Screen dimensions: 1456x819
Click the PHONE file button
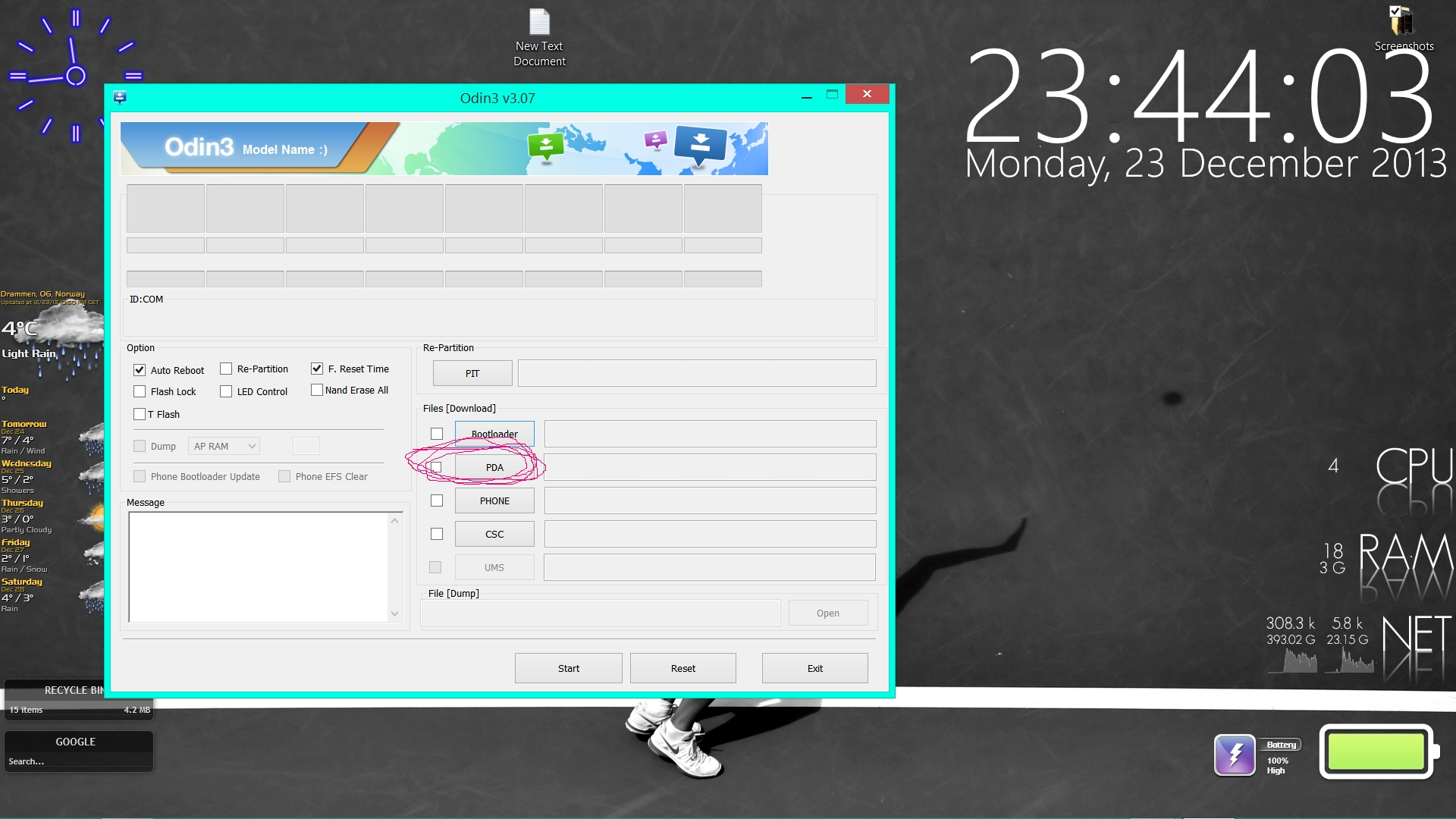click(494, 500)
